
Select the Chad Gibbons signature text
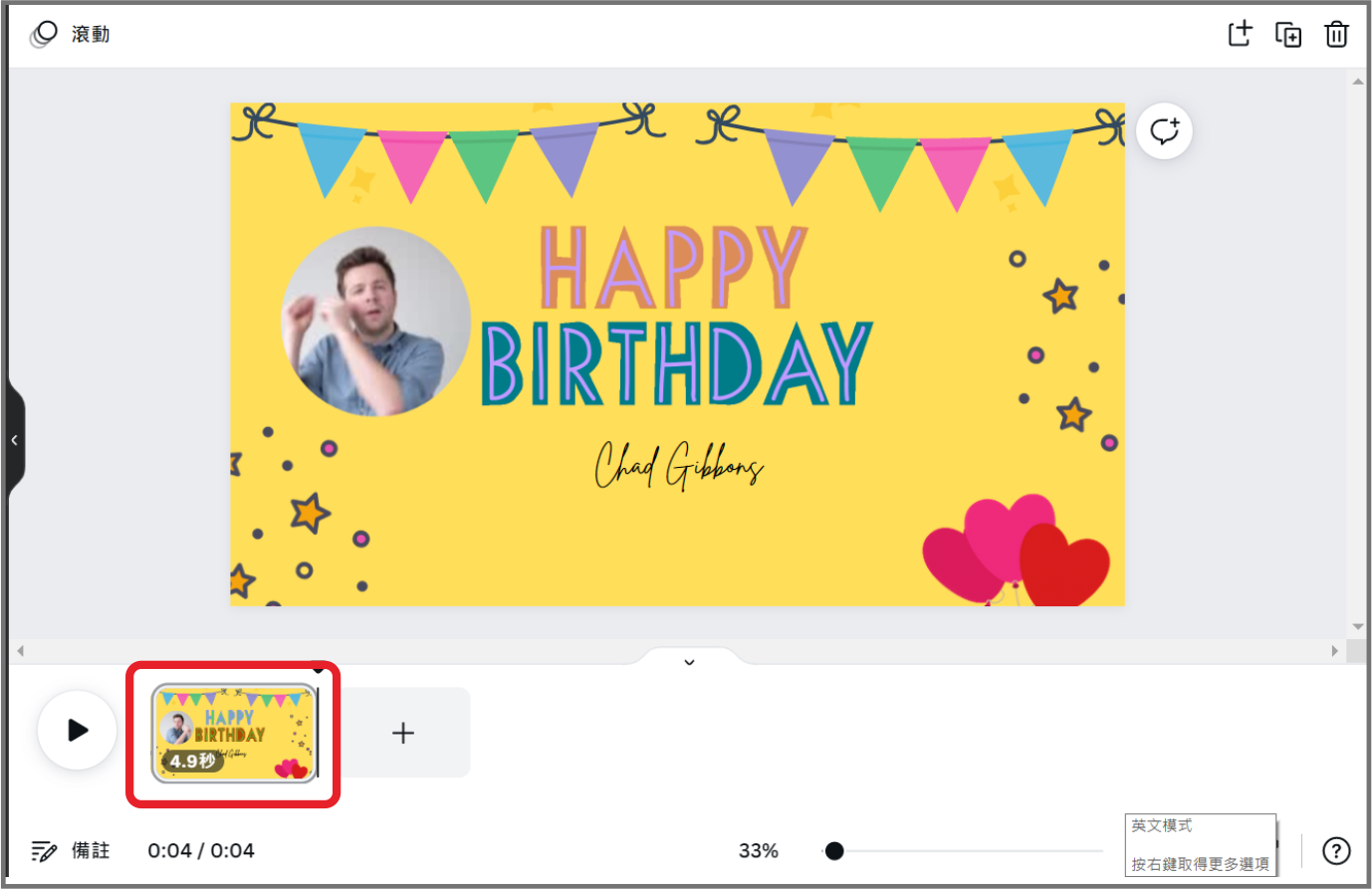[679, 466]
